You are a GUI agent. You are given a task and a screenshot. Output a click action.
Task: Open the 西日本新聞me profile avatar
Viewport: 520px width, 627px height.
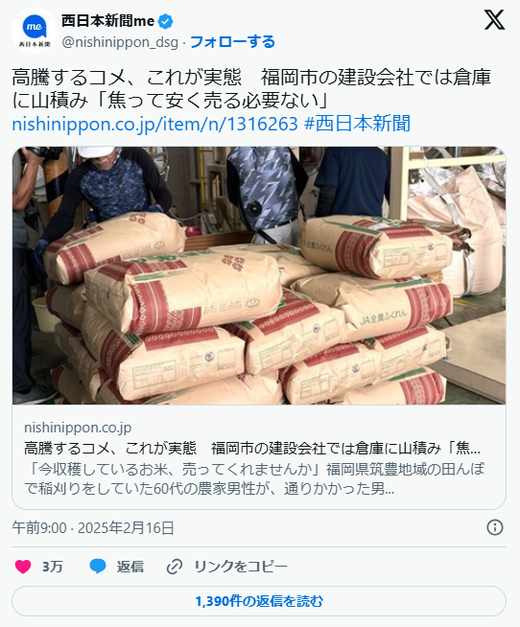click(34, 31)
